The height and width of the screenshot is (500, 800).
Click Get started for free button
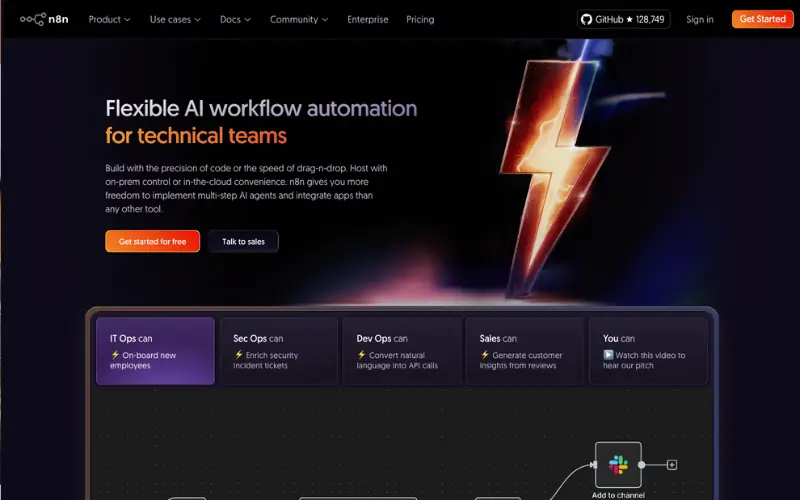153,241
